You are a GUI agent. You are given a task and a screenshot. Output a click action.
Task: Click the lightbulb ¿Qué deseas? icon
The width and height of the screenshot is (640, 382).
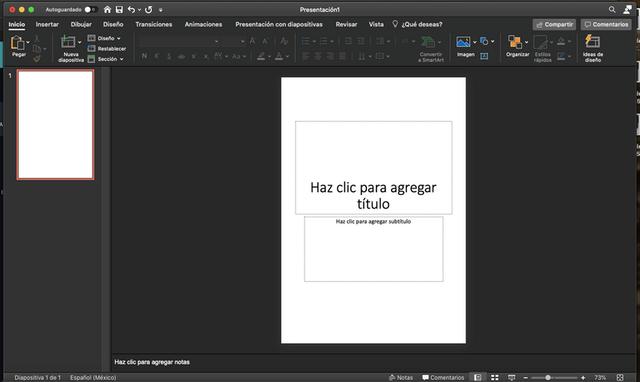395,24
